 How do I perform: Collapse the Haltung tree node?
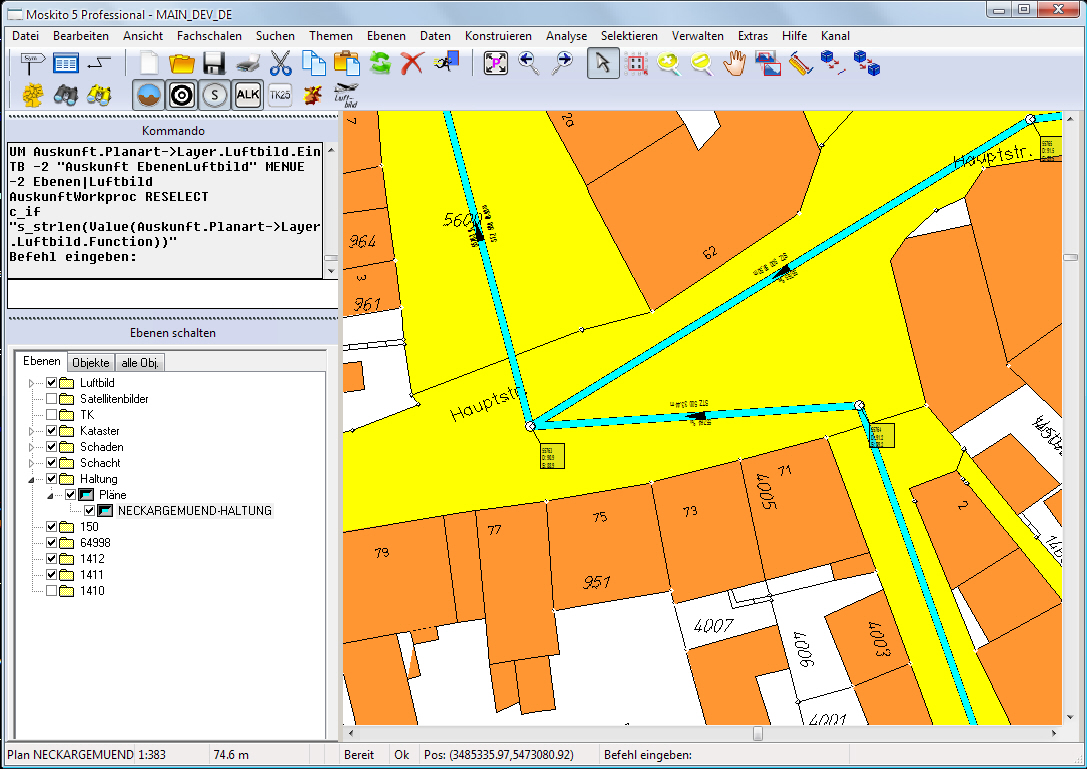tap(31, 479)
